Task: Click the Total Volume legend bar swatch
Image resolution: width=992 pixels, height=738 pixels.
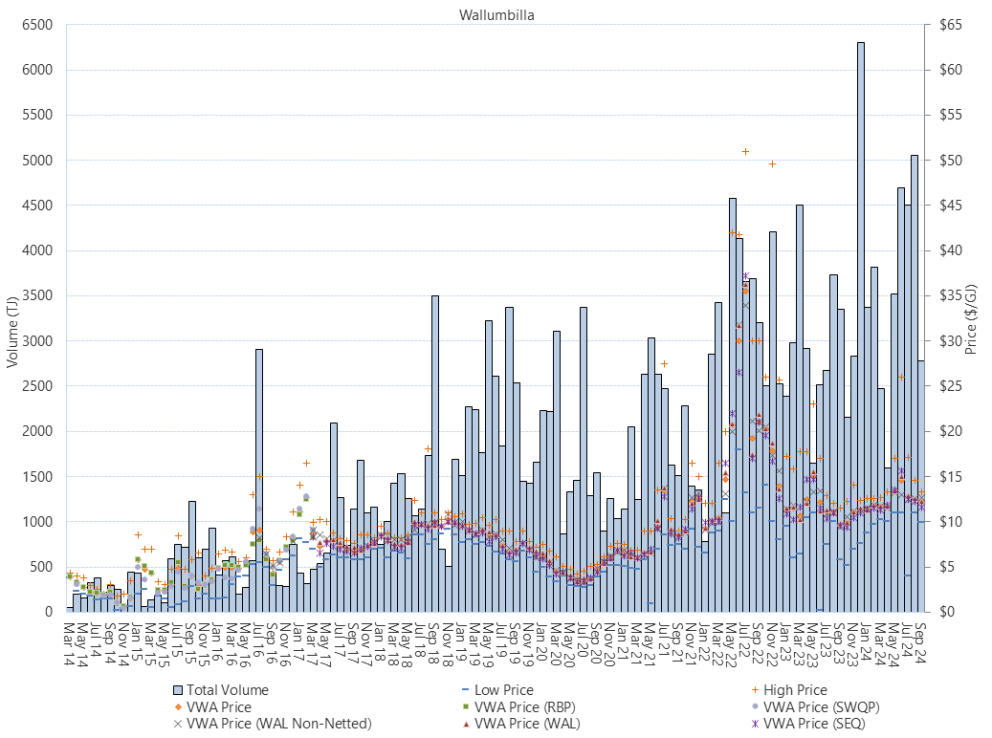Action: [178, 690]
